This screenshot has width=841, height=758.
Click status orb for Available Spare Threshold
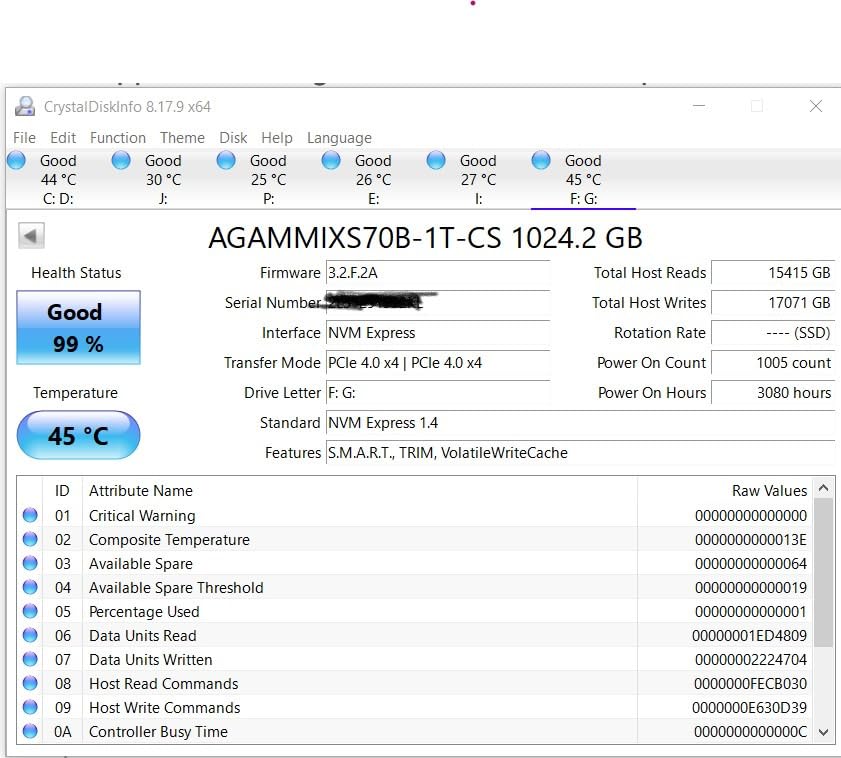(x=30, y=587)
